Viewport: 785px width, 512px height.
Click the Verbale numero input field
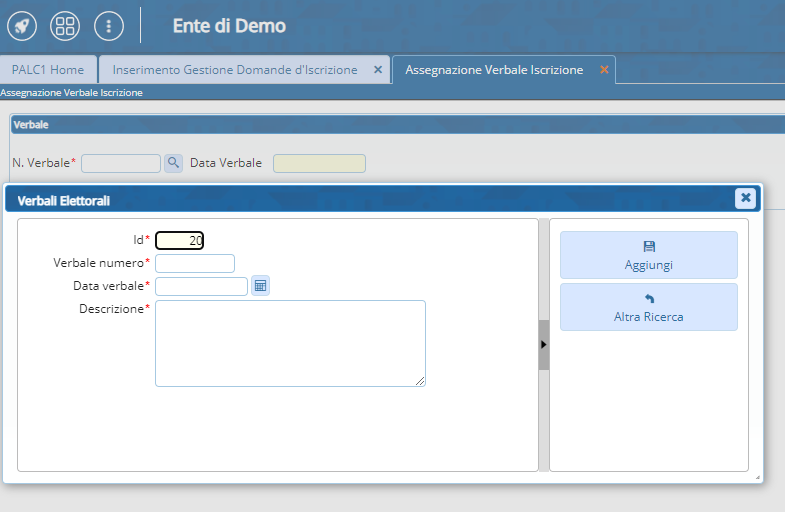195,263
